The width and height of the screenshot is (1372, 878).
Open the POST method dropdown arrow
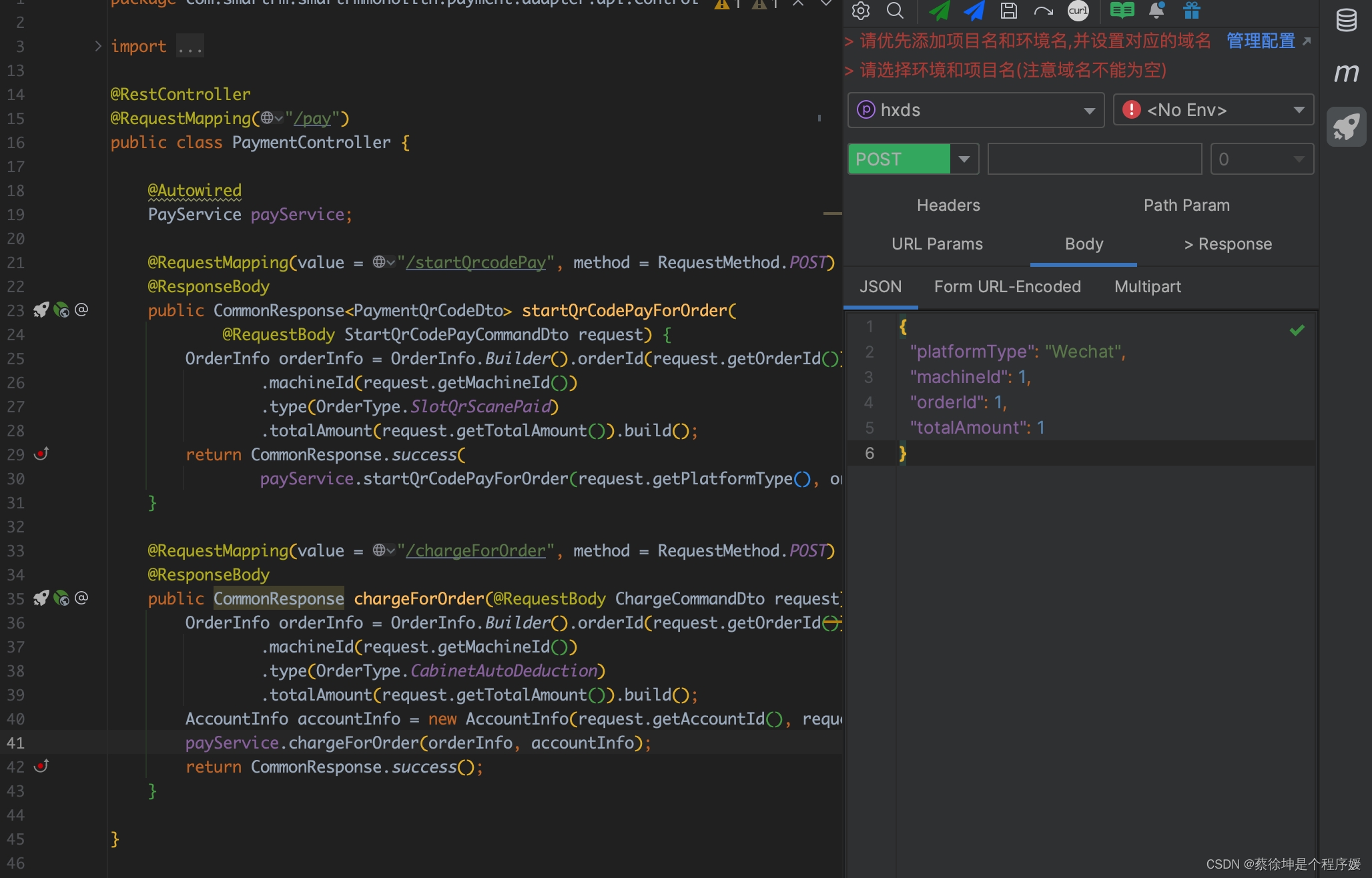pyautogui.click(x=964, y=159)
